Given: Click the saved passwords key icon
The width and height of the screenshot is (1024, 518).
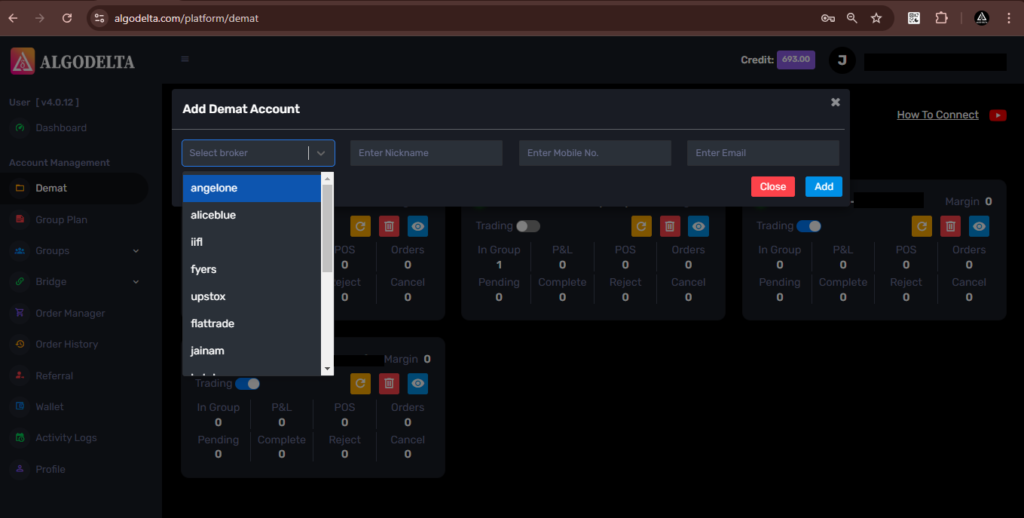Looking at the screenshot, I should click(x=827, y=18).
